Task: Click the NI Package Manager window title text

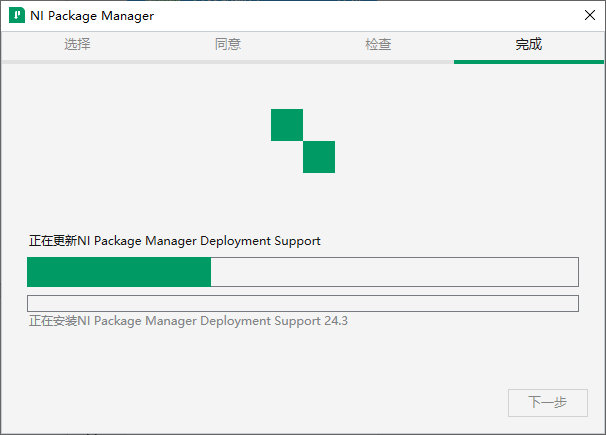Action: coord(94,16)
